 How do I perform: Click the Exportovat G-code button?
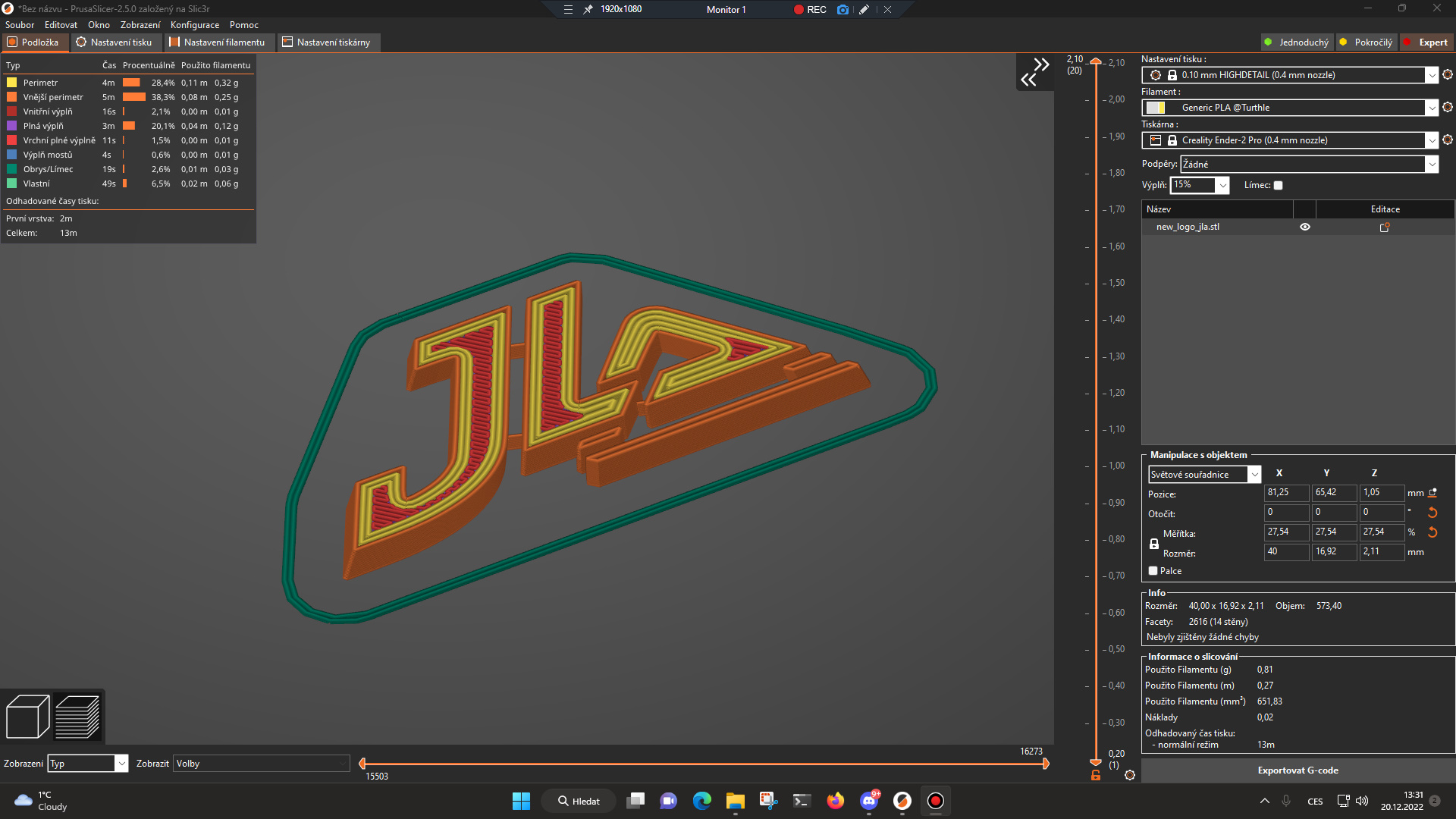pos(1298,770)
